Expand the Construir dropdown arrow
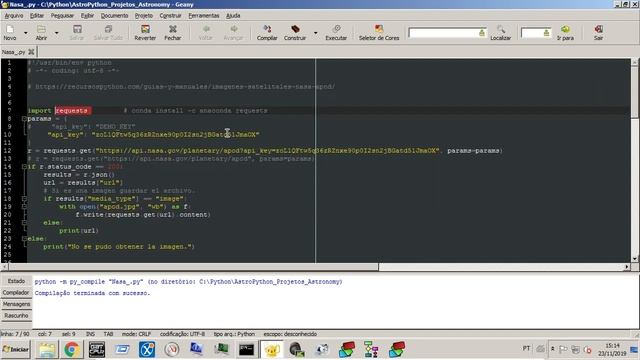This screenshot has width=640, height=360. pyautogui.click(x=316, y=33)
